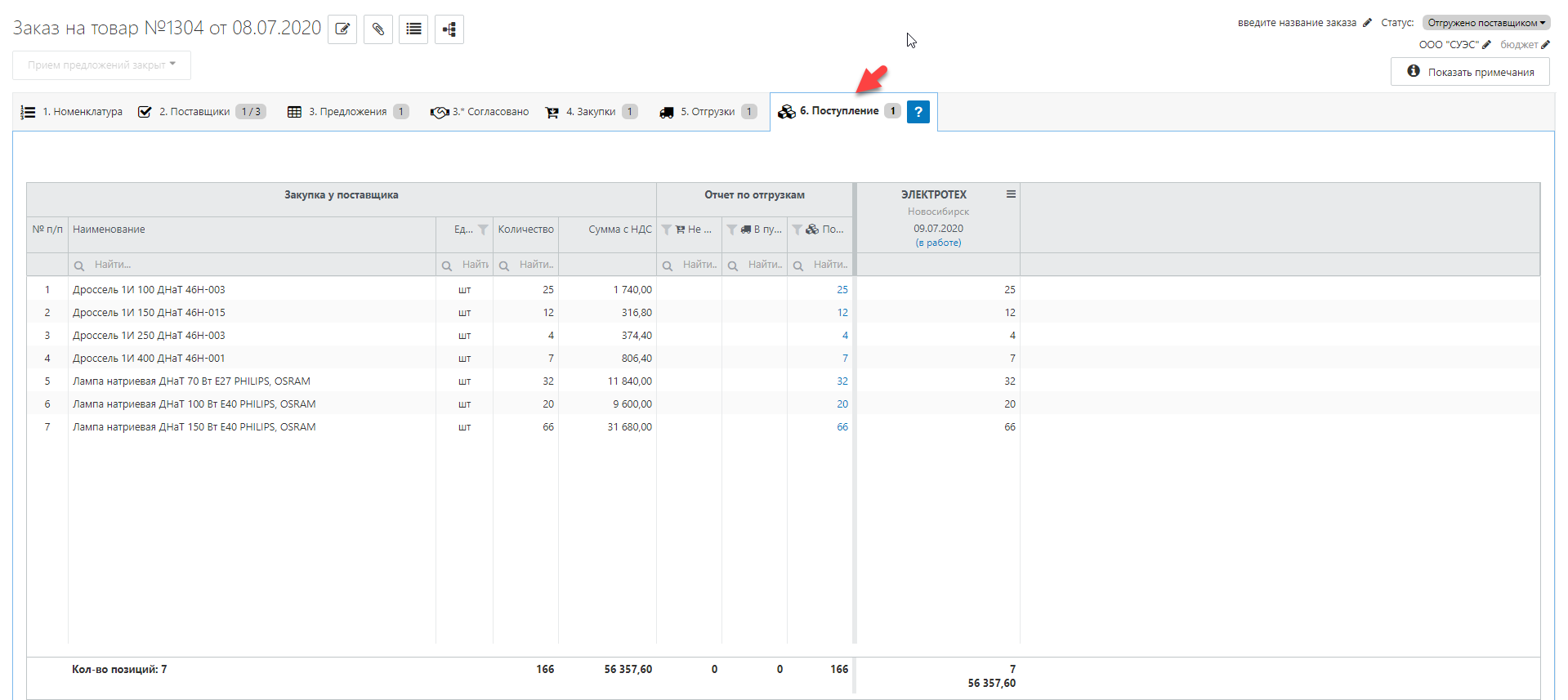The height and width of the screenshot is (700, 1568).
Task: Edit order name via pencil icon
Action: click(1367, 23)
